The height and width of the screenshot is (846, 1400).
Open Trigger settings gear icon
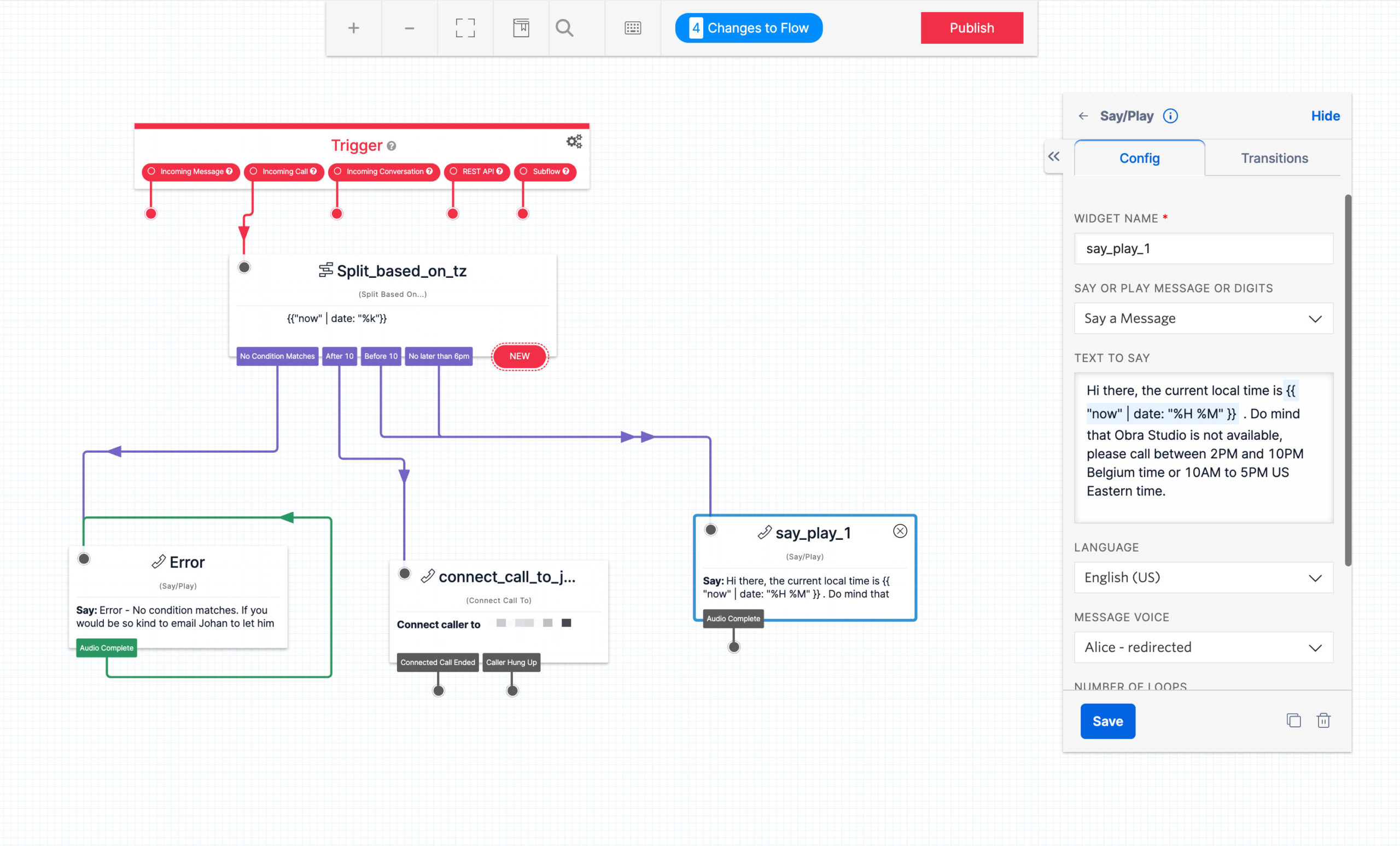[574, 142]
